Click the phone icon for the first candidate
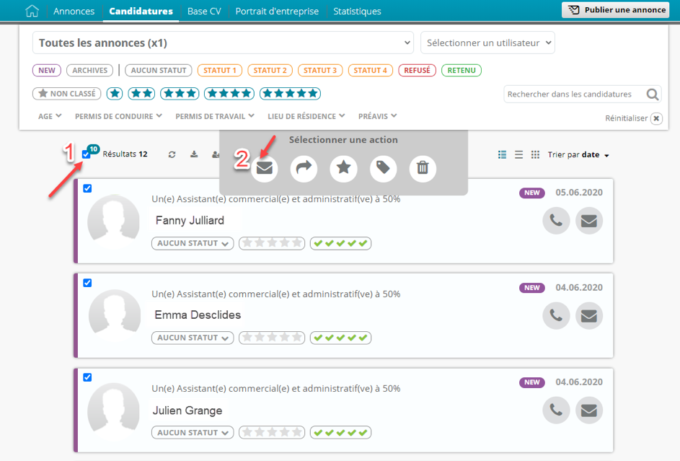680x461 pixels. coord(557,221)
